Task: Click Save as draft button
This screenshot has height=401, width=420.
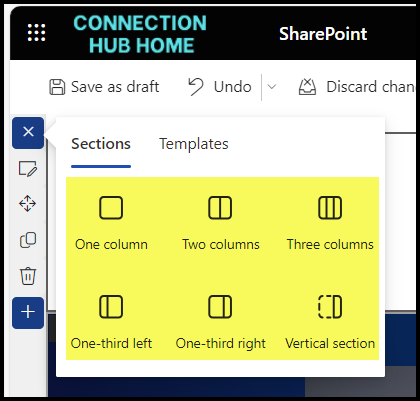Action: coord(104,87)
